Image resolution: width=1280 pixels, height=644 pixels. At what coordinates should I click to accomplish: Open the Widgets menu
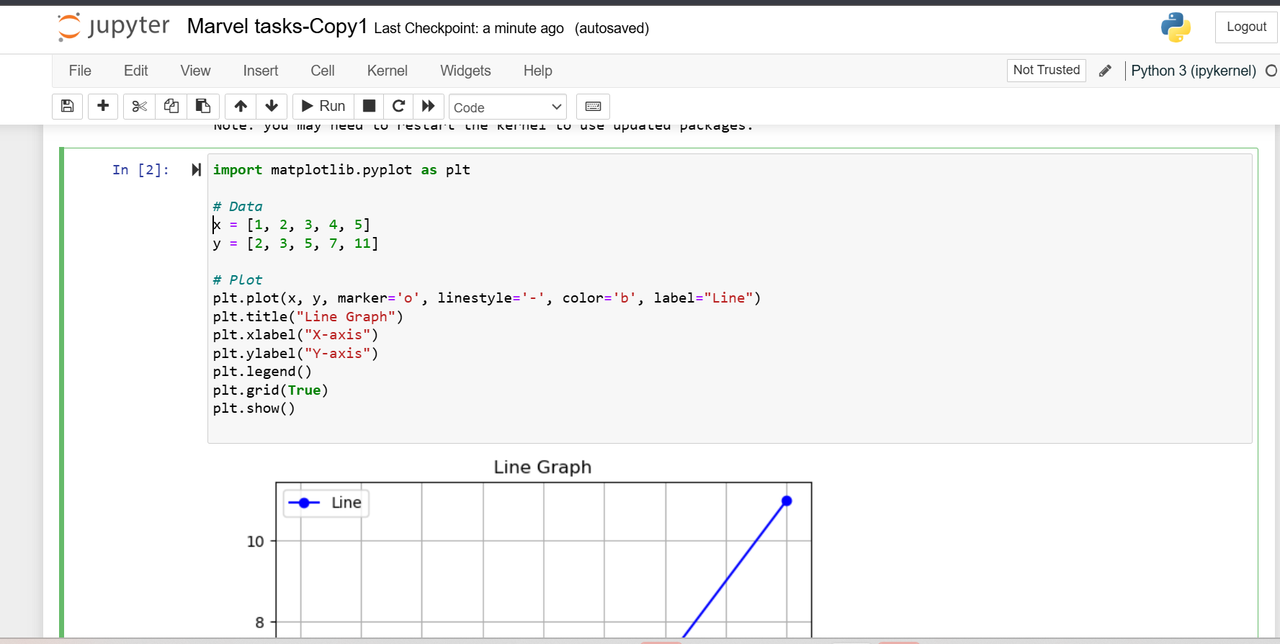(466, 70)
